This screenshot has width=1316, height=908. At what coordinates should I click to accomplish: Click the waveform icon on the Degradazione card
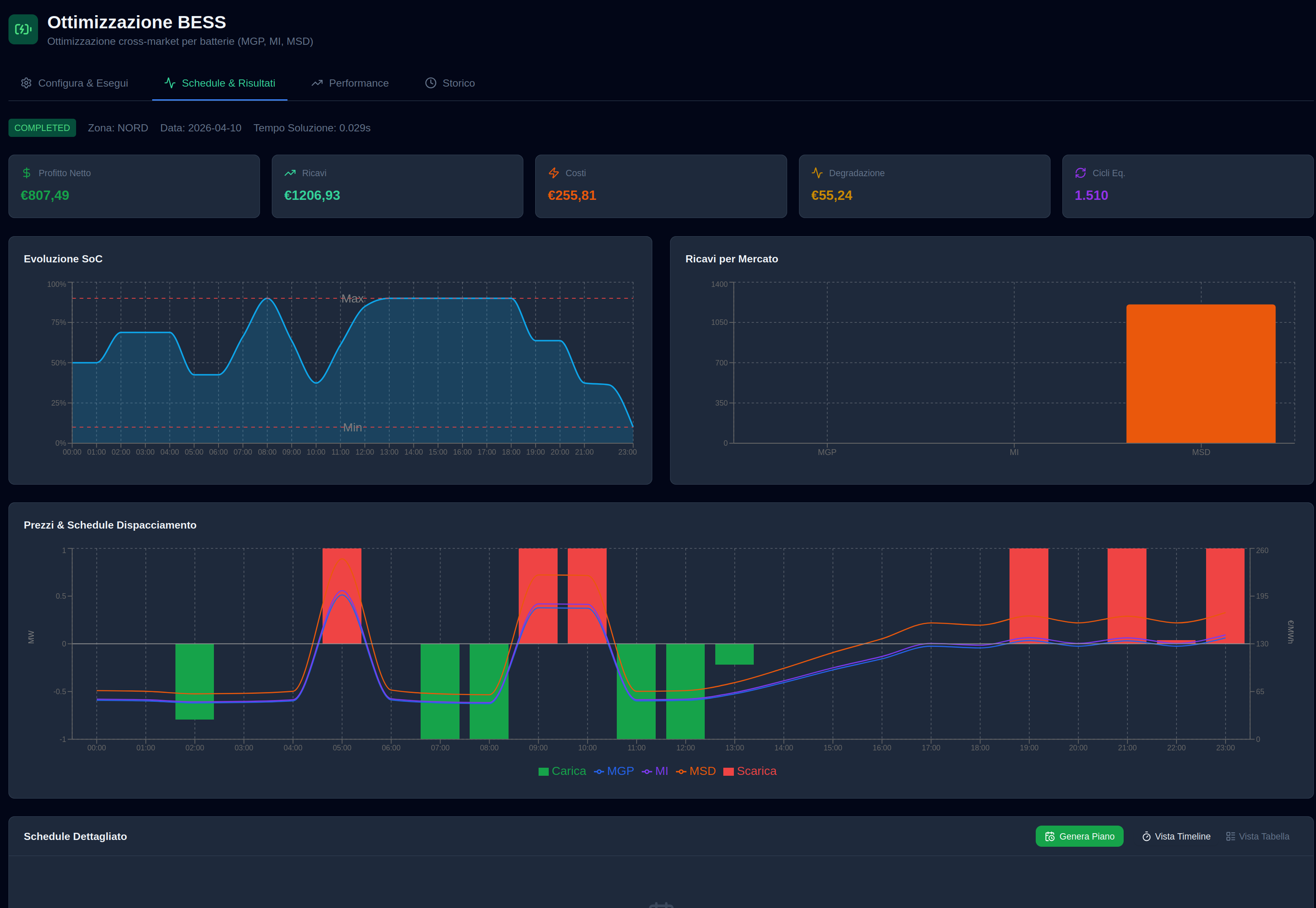[818, 172]
